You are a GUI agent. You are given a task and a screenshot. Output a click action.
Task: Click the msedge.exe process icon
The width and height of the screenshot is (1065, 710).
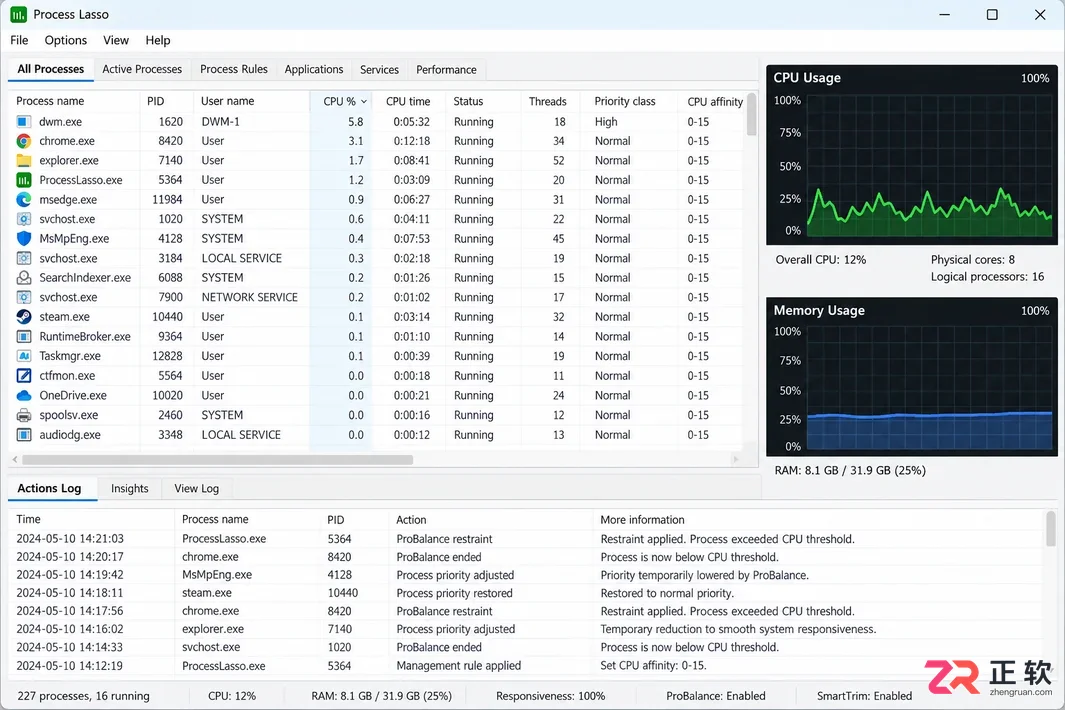coord(24,200)
